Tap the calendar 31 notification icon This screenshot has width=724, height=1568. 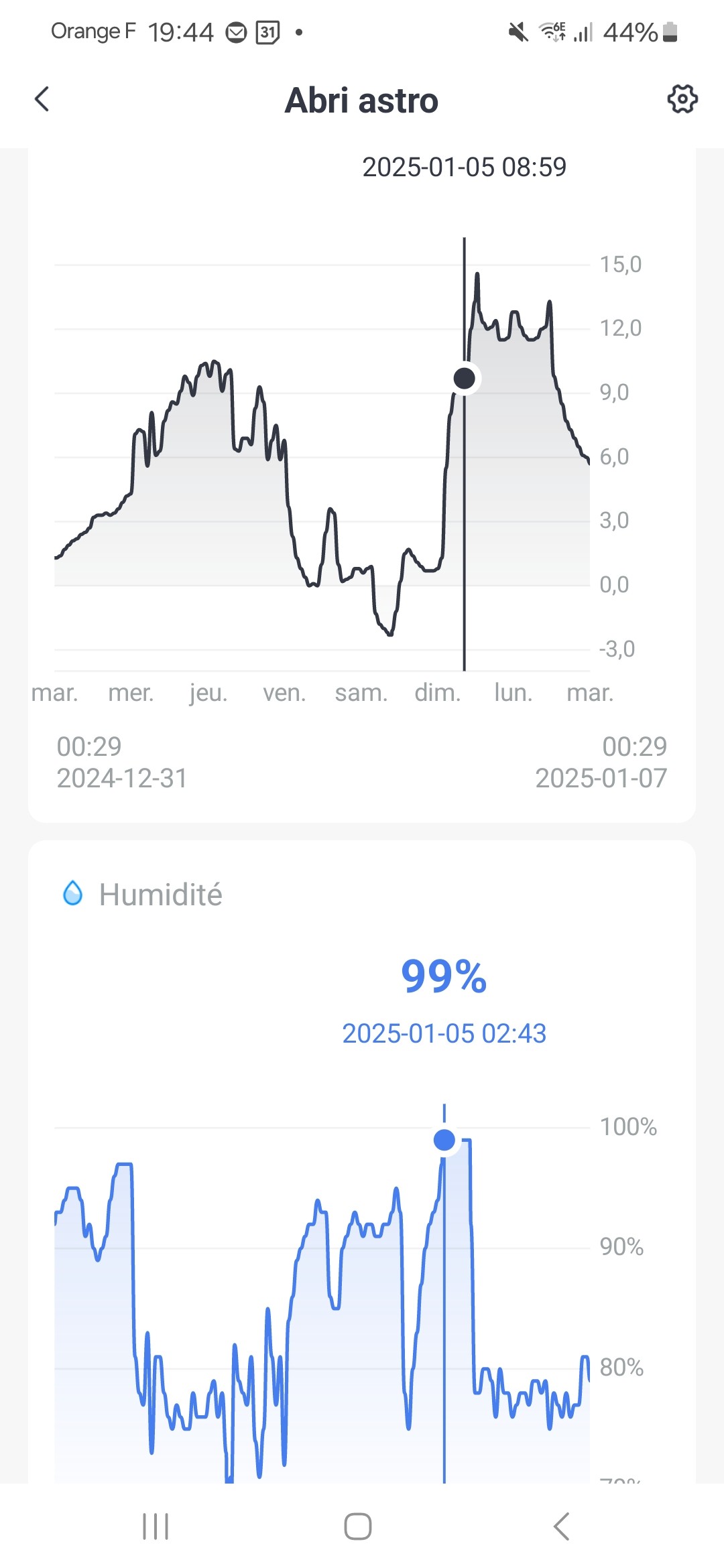(x=267, y=31)
